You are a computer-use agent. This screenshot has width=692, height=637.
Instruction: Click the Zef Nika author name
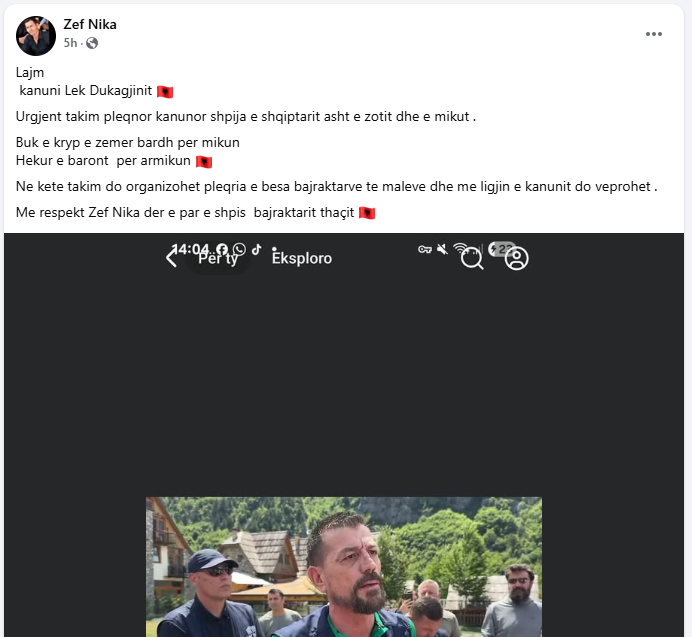pyautogui.click(x=90, y=24)
